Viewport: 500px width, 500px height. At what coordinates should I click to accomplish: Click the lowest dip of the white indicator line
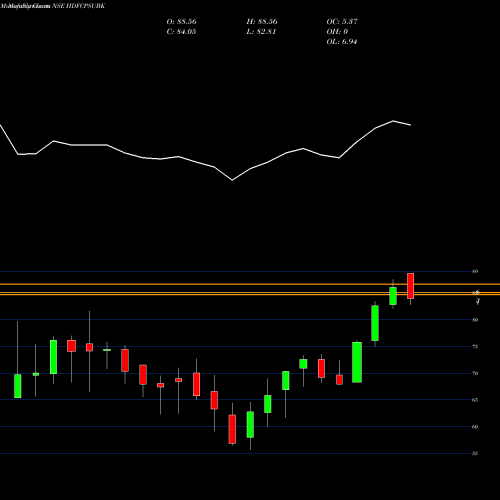232,180
